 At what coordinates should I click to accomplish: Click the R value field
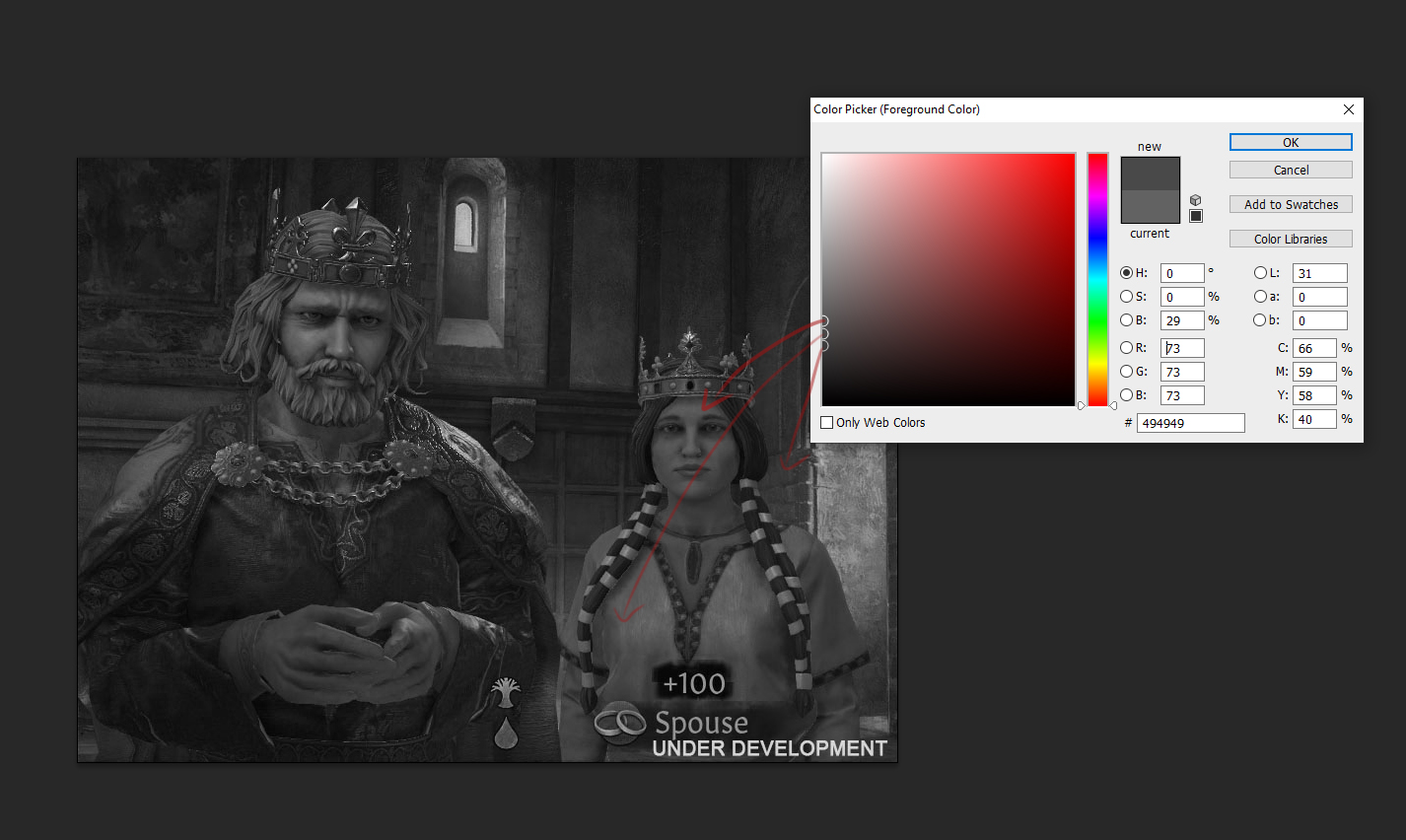[1182, 348]
